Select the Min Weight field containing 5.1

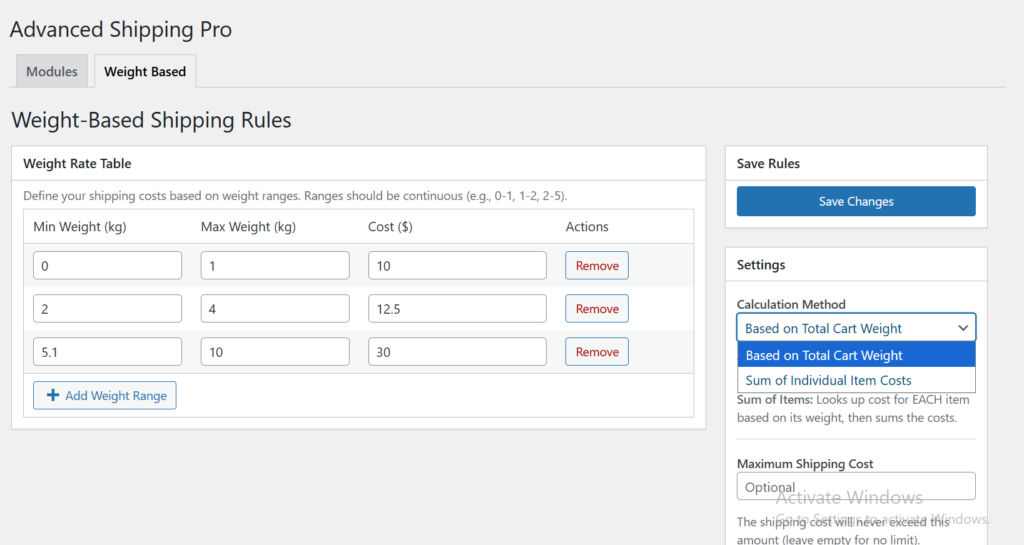pos(107,352)
